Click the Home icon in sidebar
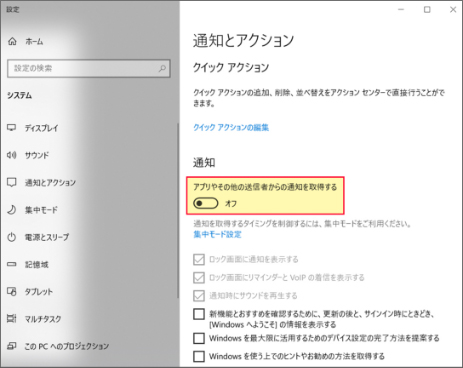 point(12,41)
